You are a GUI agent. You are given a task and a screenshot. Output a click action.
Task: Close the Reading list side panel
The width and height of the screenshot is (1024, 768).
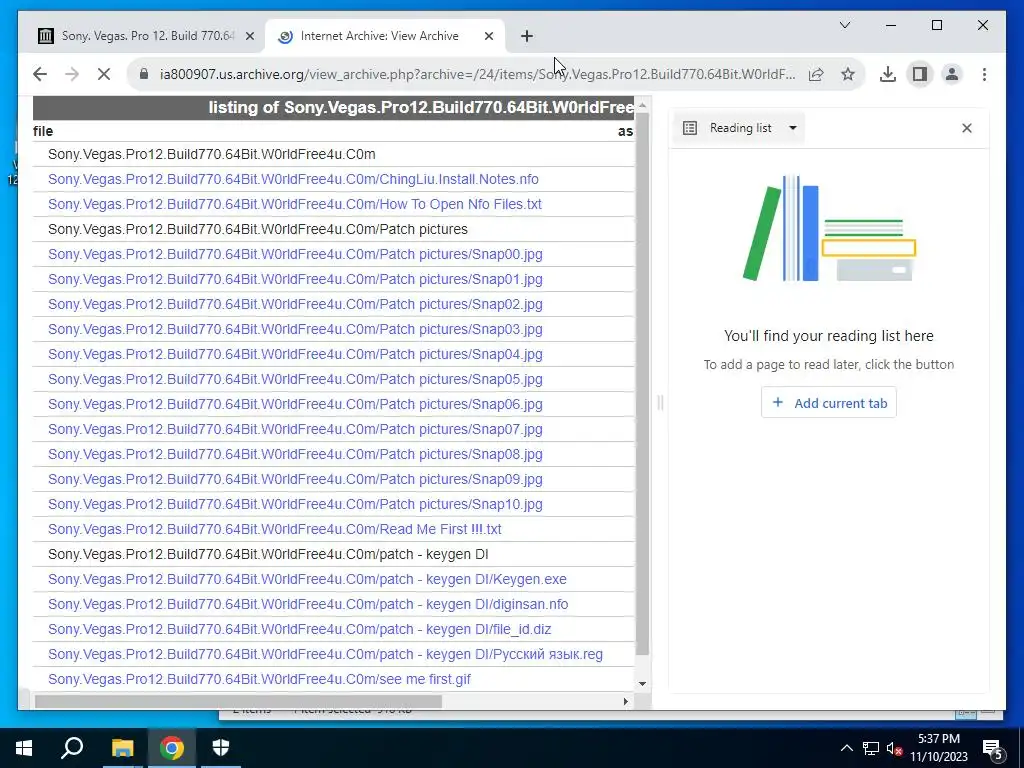[x=967, y=128]
